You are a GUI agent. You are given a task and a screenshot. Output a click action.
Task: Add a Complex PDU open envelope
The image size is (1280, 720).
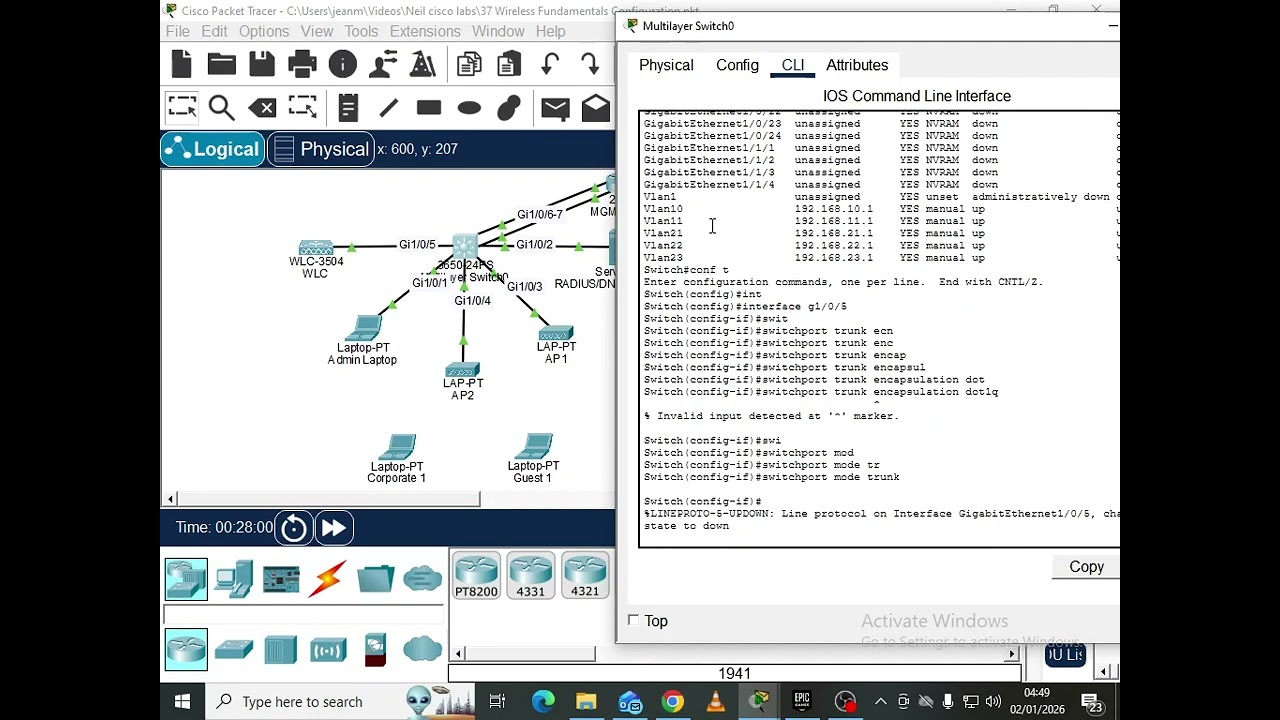pos(595,107)
